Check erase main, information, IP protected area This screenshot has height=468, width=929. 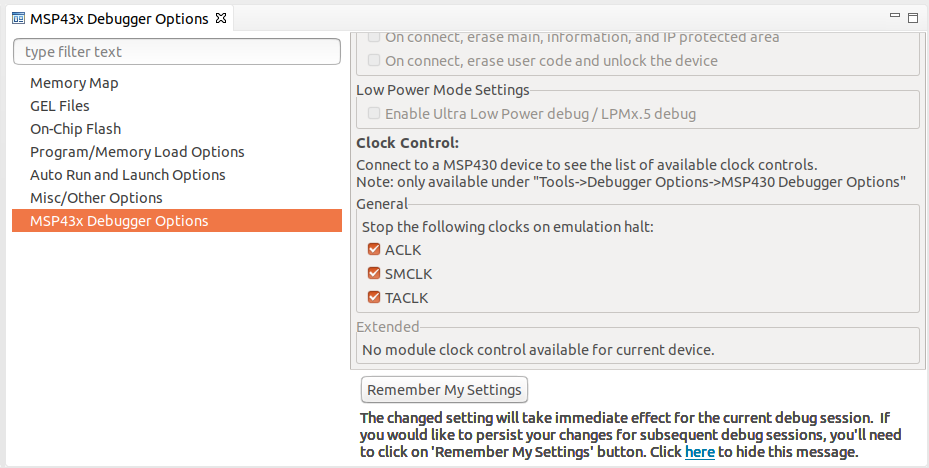coord(375,37)
